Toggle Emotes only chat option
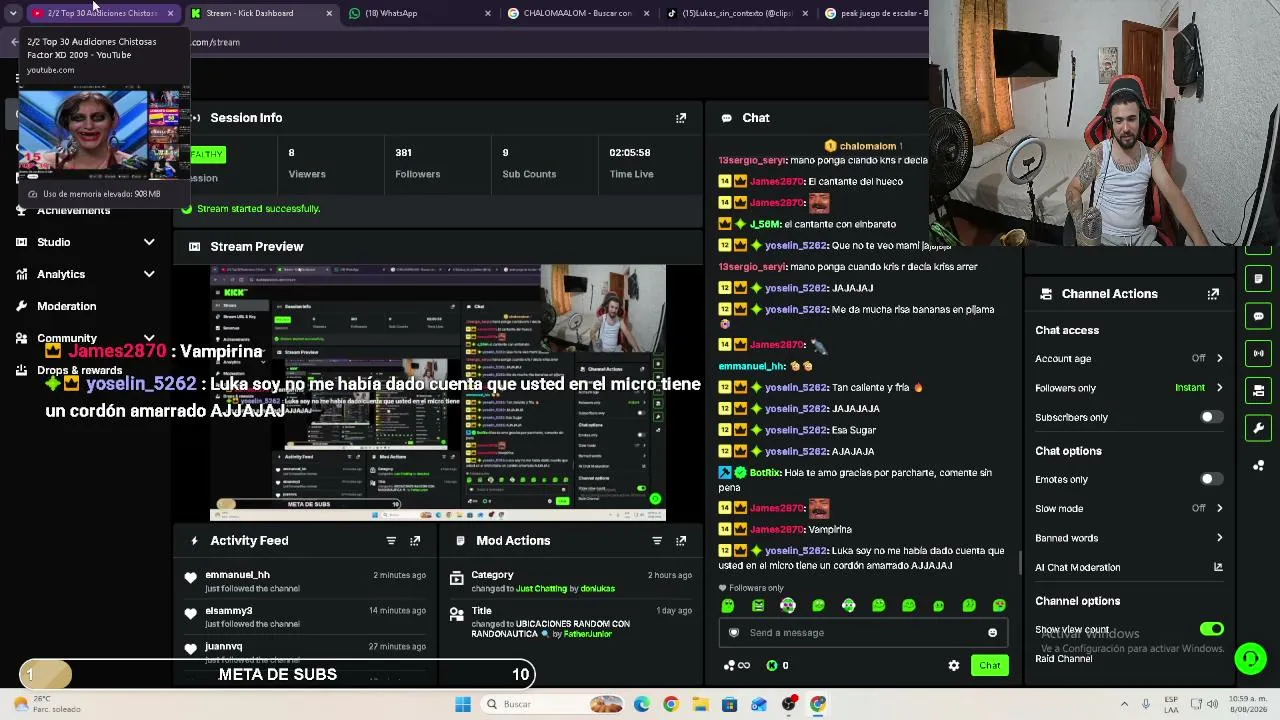The height and width of the screenshot is (720, 1280). (1211, 479)
